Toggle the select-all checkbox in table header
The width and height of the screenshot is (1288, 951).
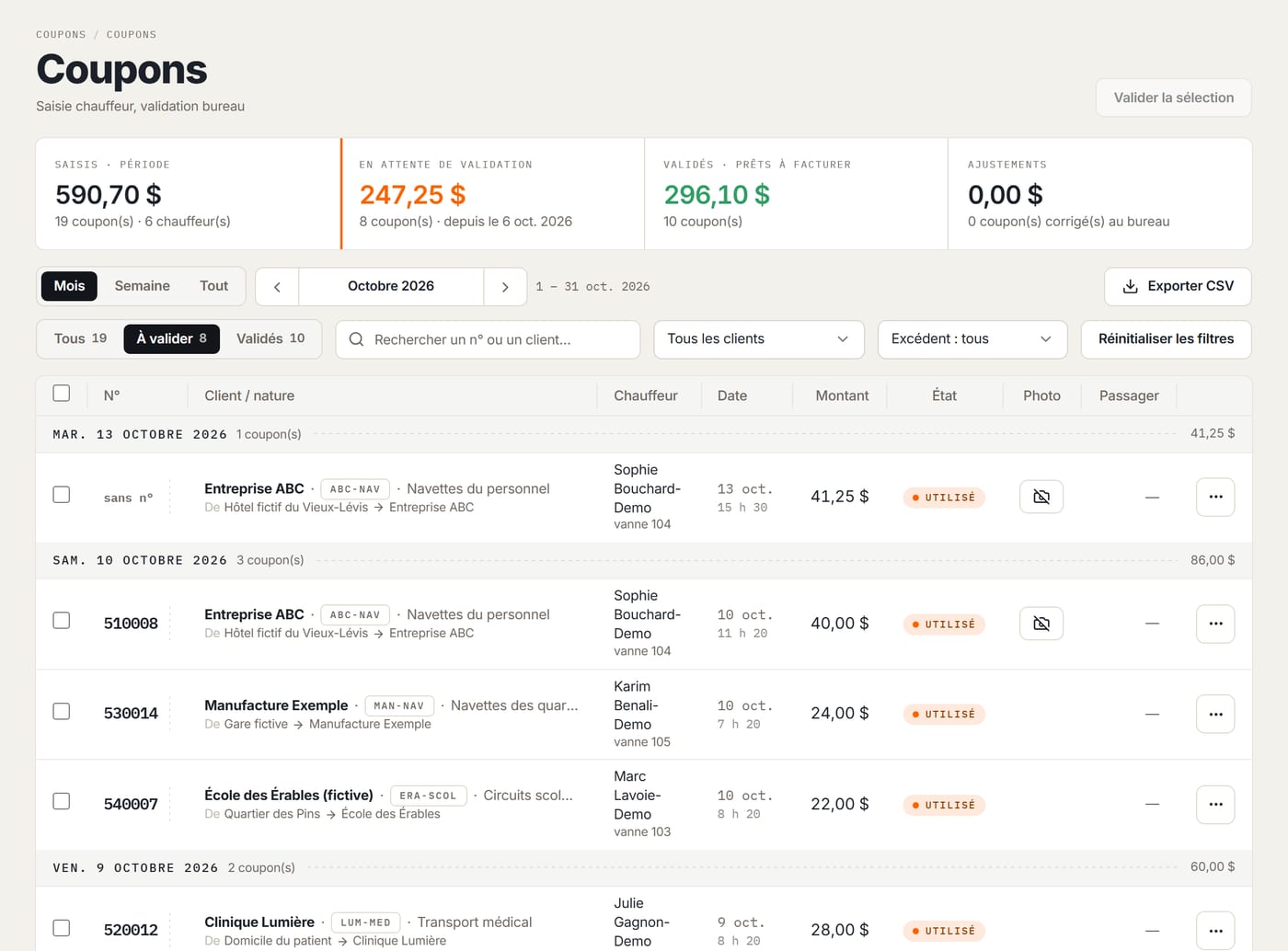[x=62, y=394]
